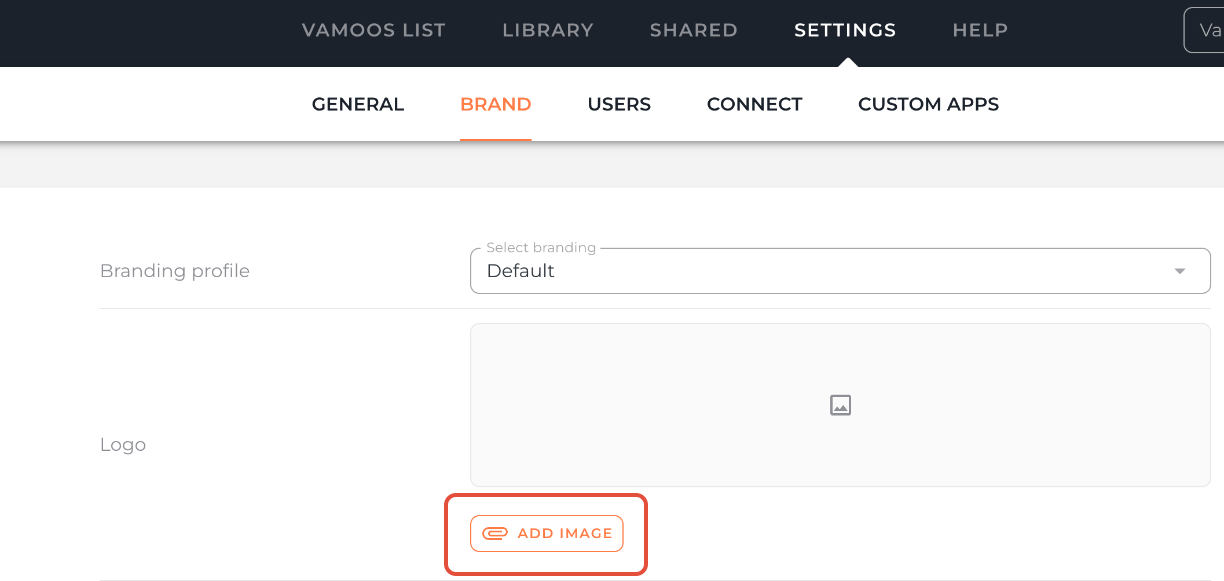Screen dimensions: 1224x581
Task: Click the Branding profile label link
Action: (x=175, y=270)
